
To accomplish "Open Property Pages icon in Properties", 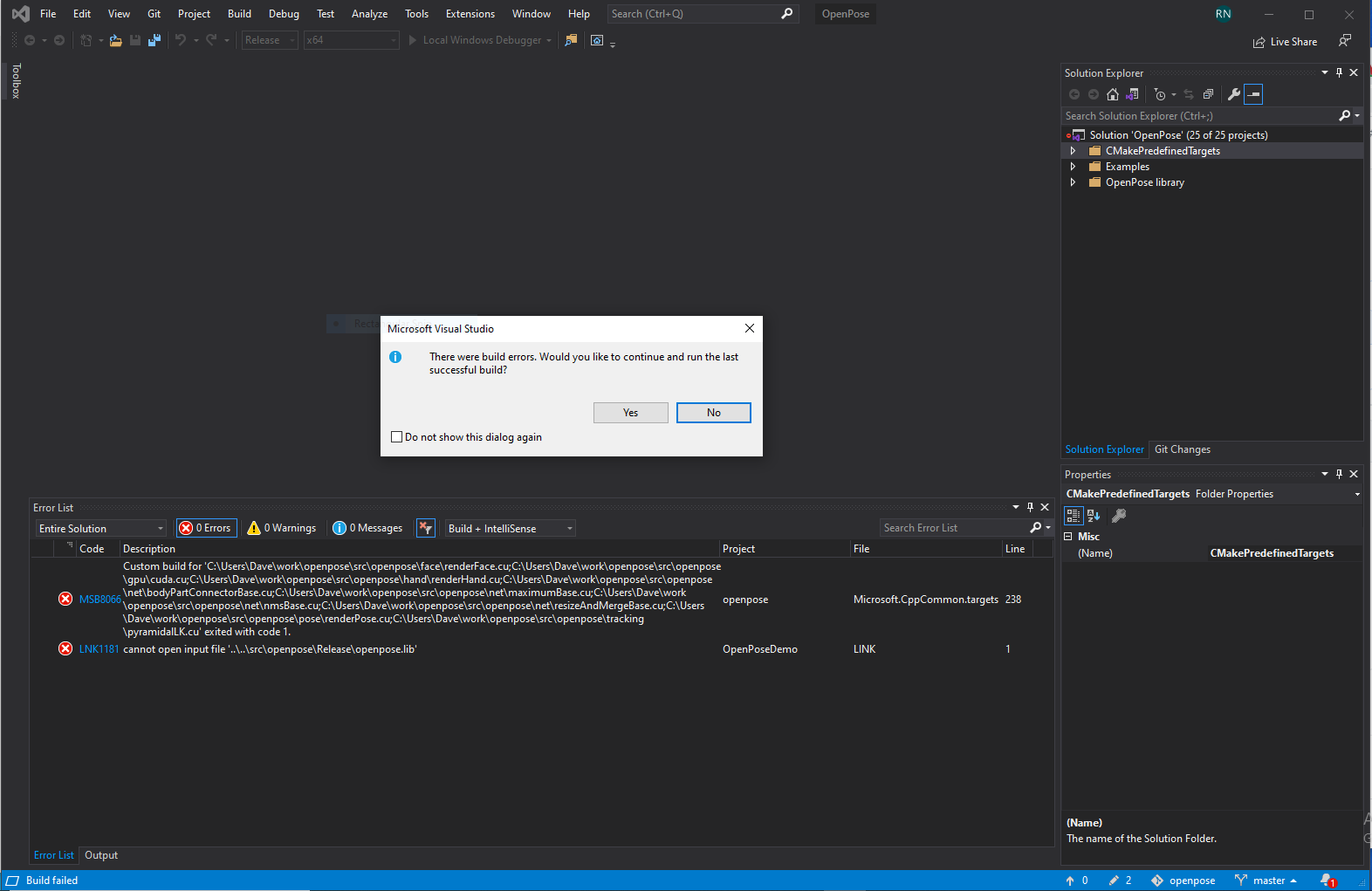I will tap(1119, 516).
